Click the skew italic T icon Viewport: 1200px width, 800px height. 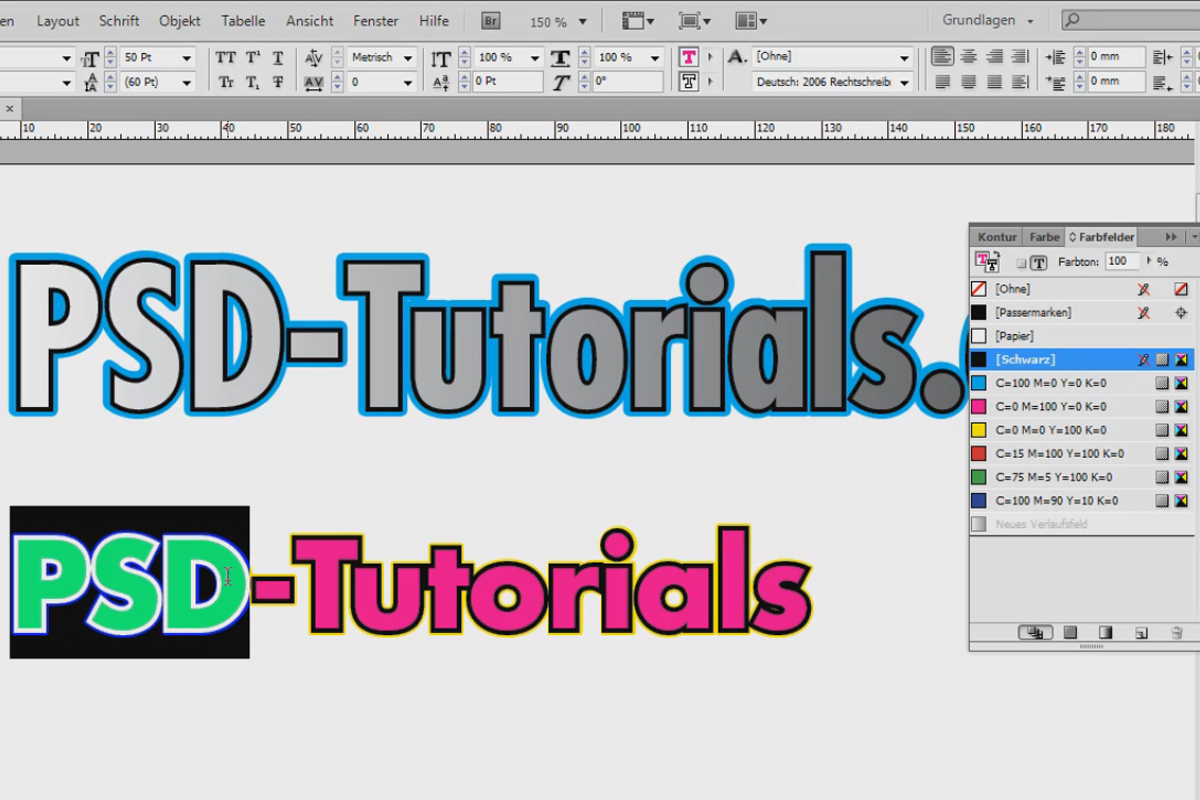561,83
